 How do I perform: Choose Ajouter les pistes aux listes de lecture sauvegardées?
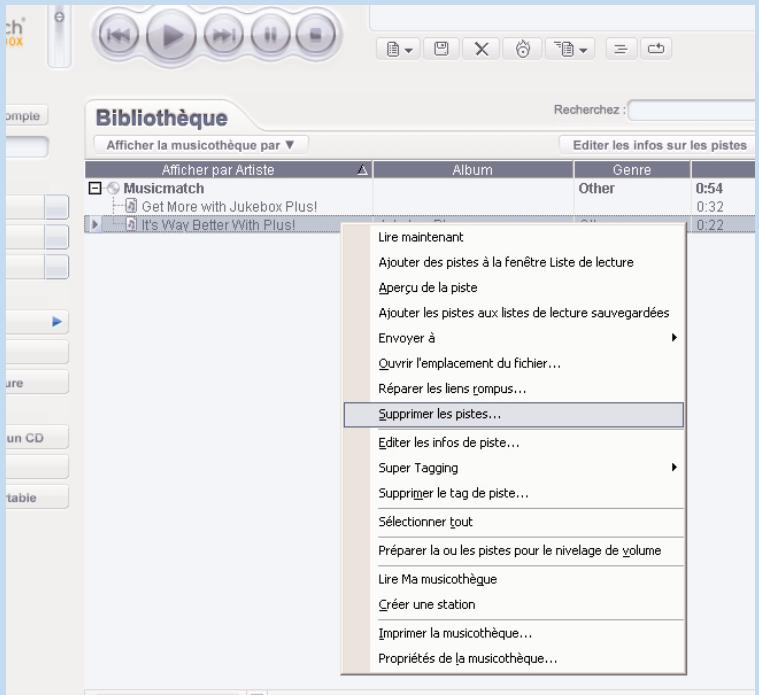pyautogui.click(x=514, y=313)
